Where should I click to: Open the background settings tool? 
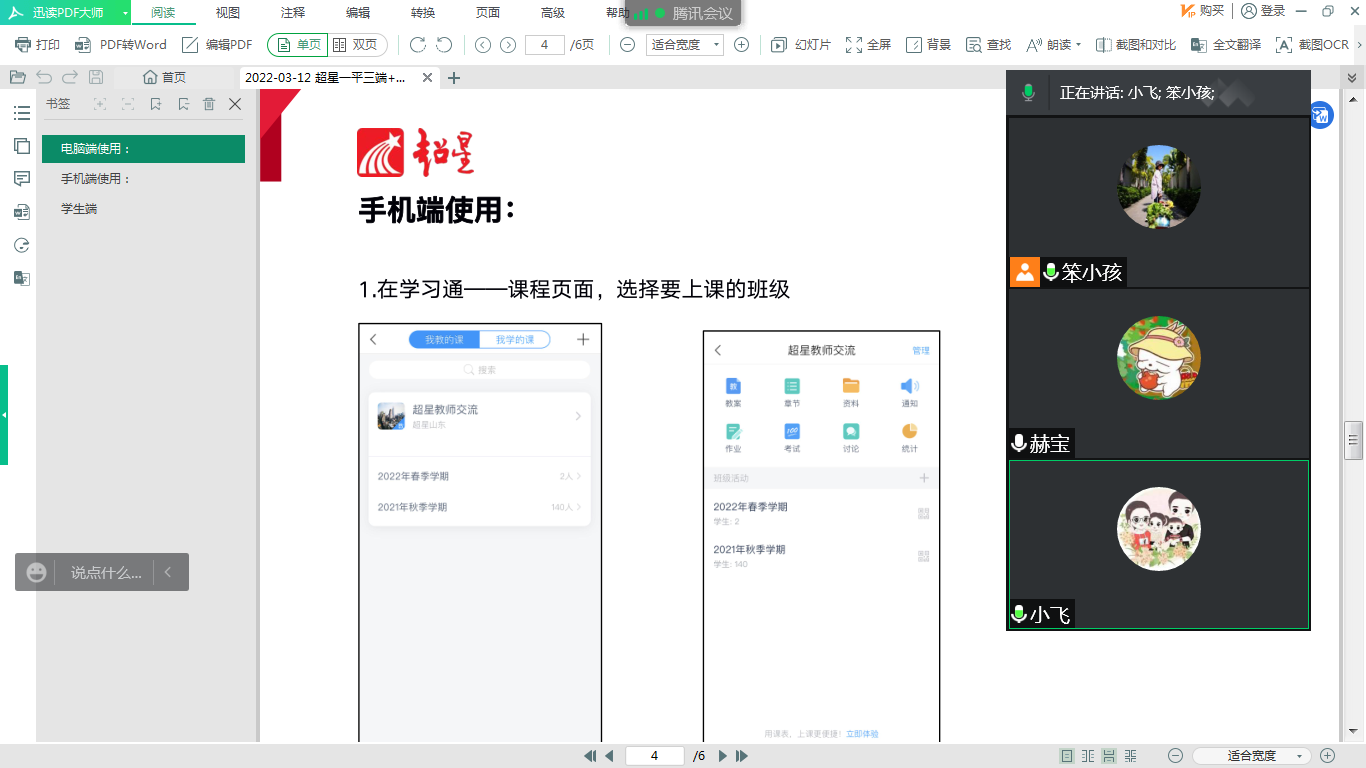pyautogui.click(x=928, y=45)
